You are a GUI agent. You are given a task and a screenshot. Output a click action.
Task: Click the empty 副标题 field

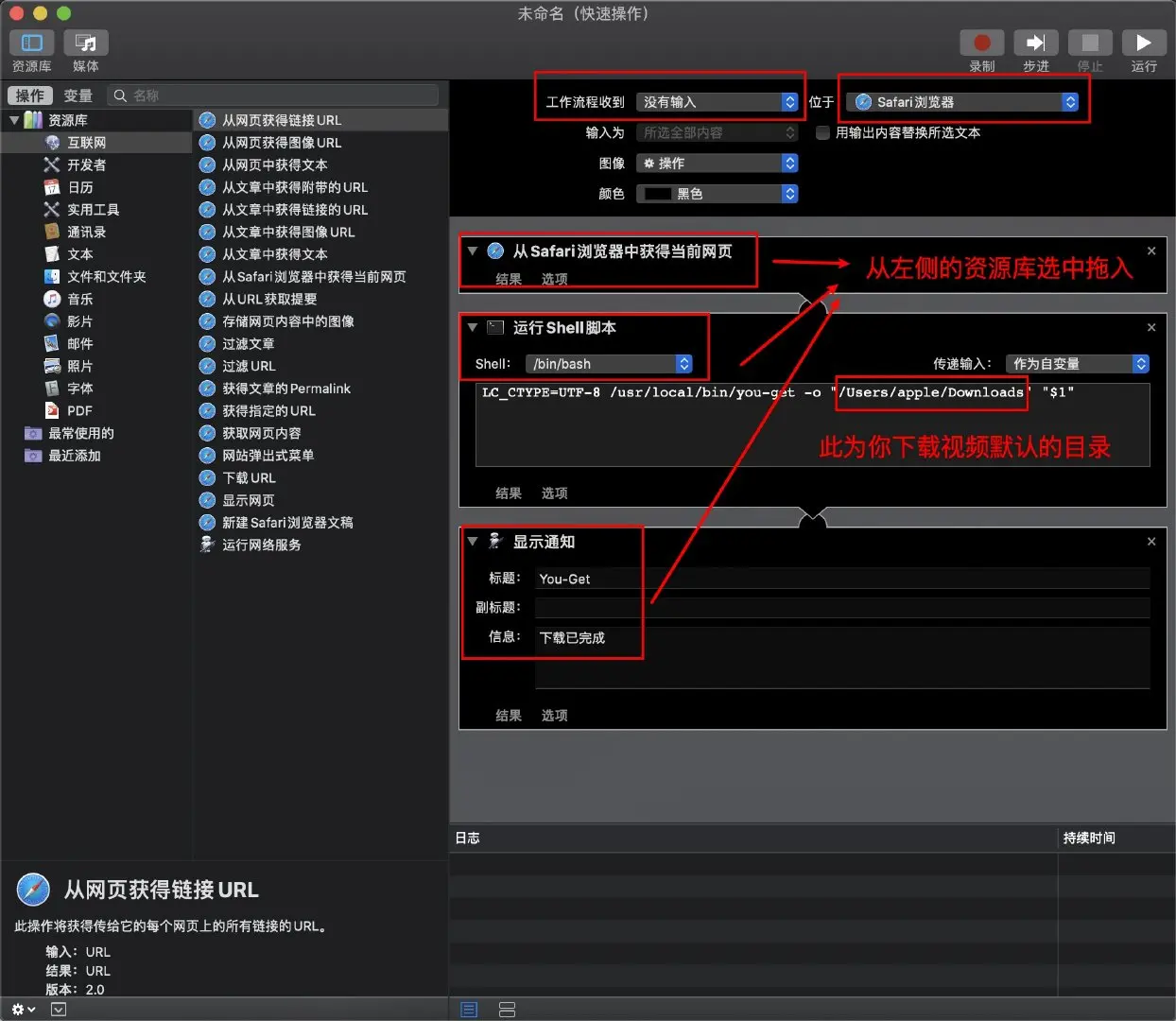tap(842, 607)
